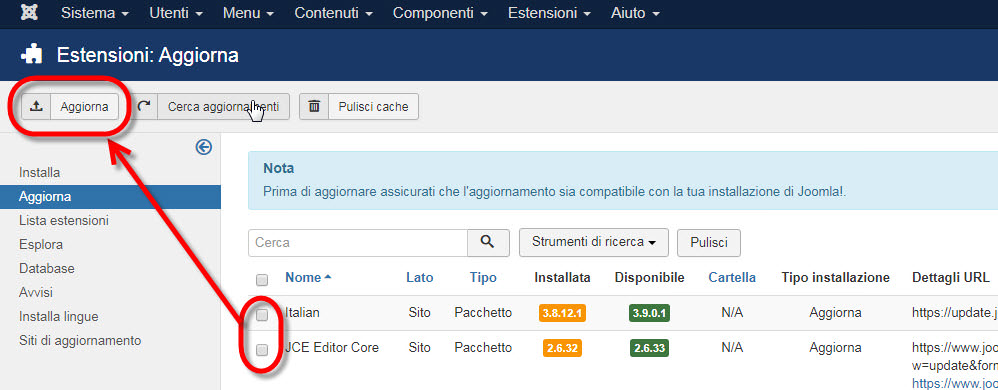Screen dimensions: 998x390
Task: Check the JCE Editor Core row checkbox
Action: 262,350
